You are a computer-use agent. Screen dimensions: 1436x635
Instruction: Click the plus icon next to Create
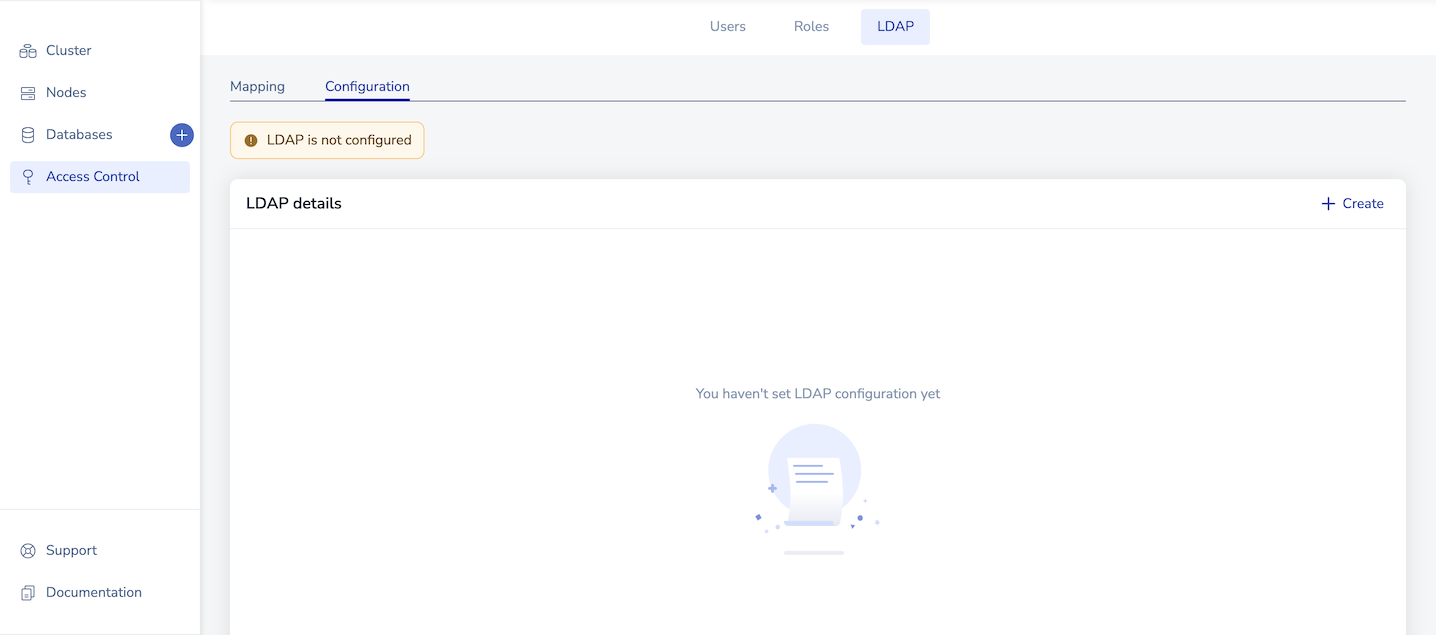(1328, 204)
